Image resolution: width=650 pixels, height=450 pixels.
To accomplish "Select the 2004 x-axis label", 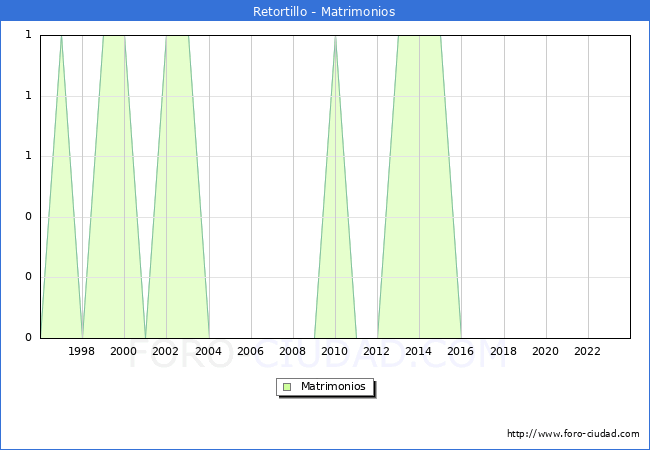I will tap(208, 351).
